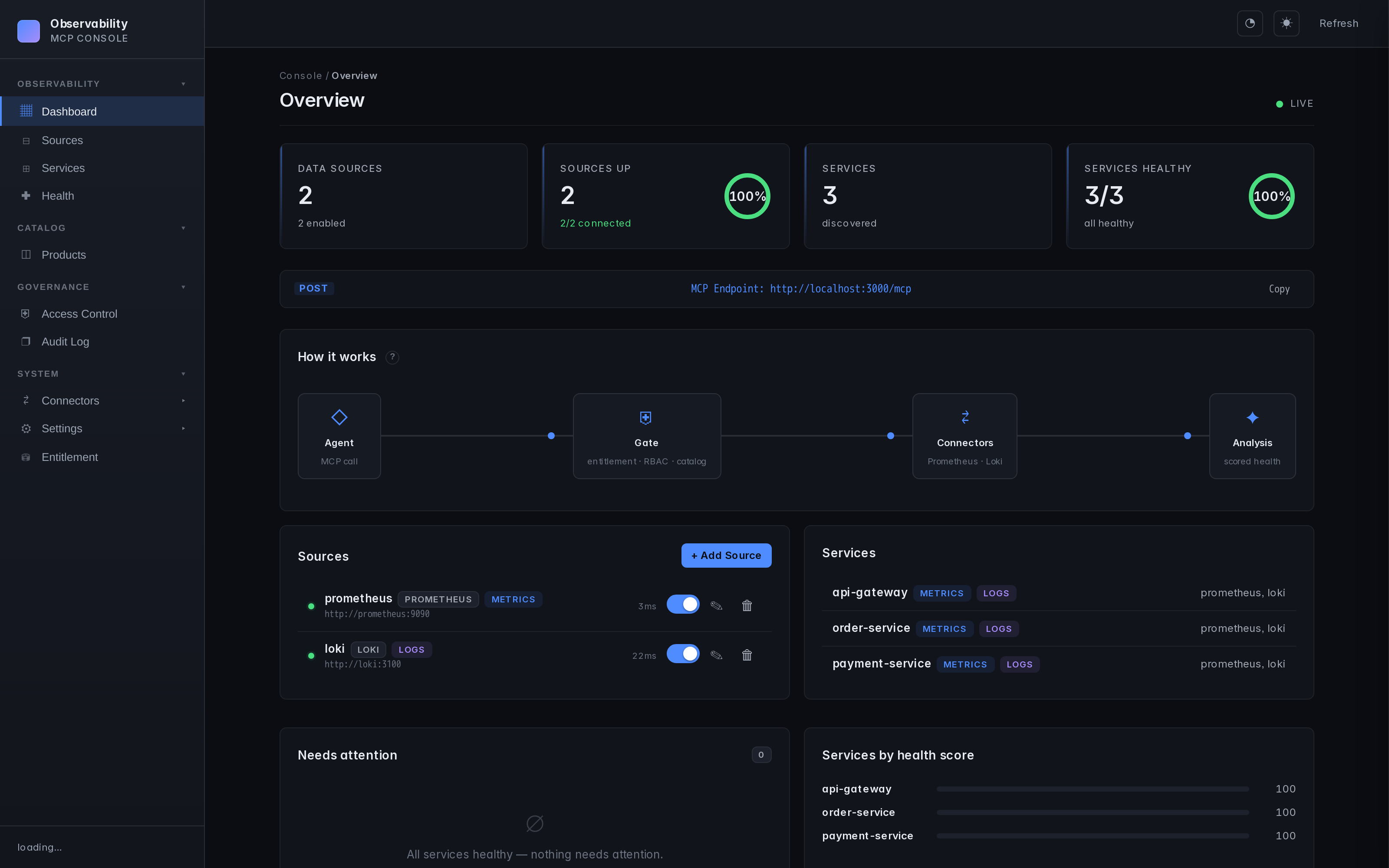Image resolution: width=1389 pixels, height=868 pixels.
Task: Open the api-gateway service row
Action: coord(1058,593)
